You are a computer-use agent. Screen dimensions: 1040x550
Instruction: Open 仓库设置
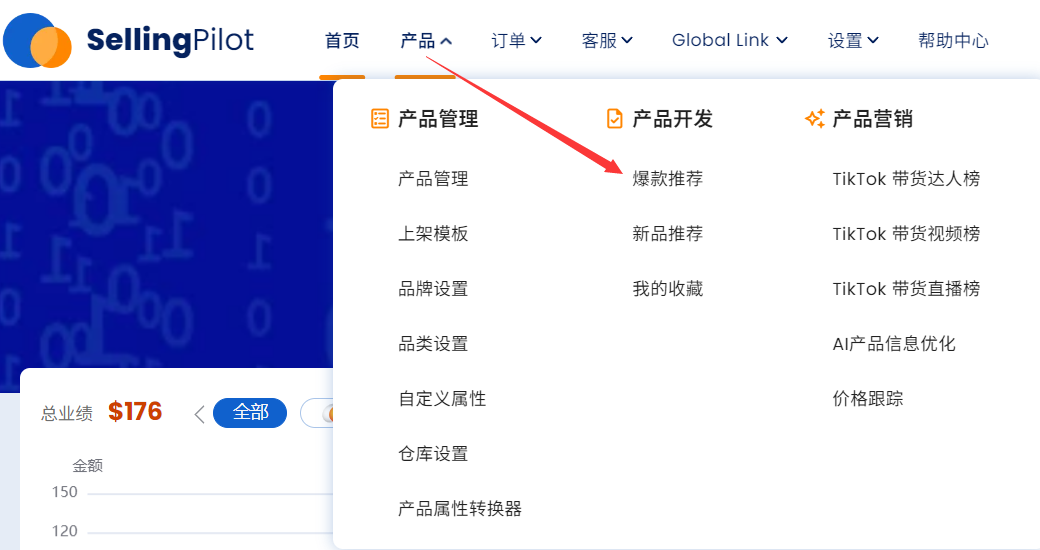[433, 454]
